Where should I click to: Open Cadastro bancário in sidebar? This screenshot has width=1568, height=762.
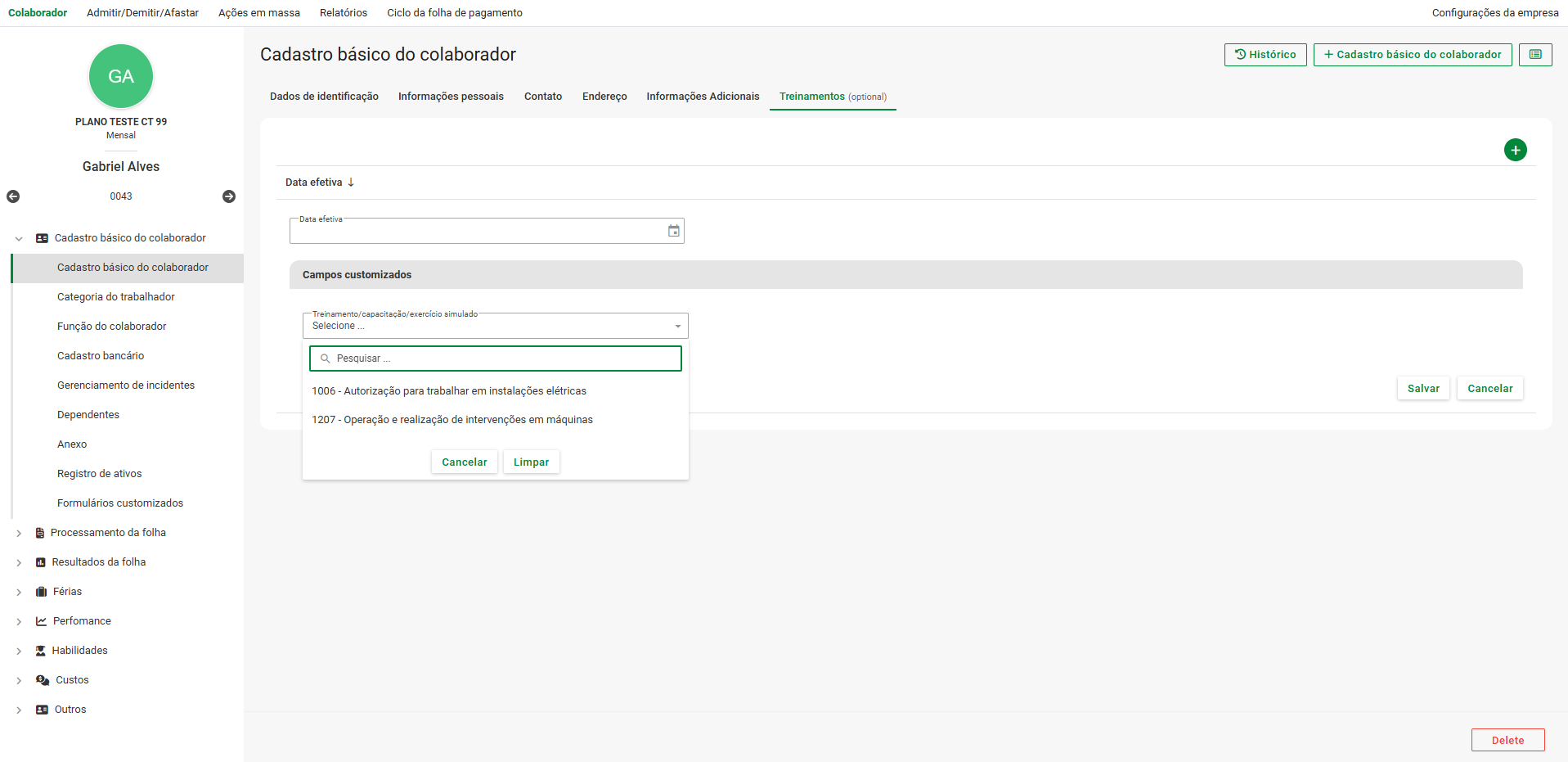tap(101, 356)
